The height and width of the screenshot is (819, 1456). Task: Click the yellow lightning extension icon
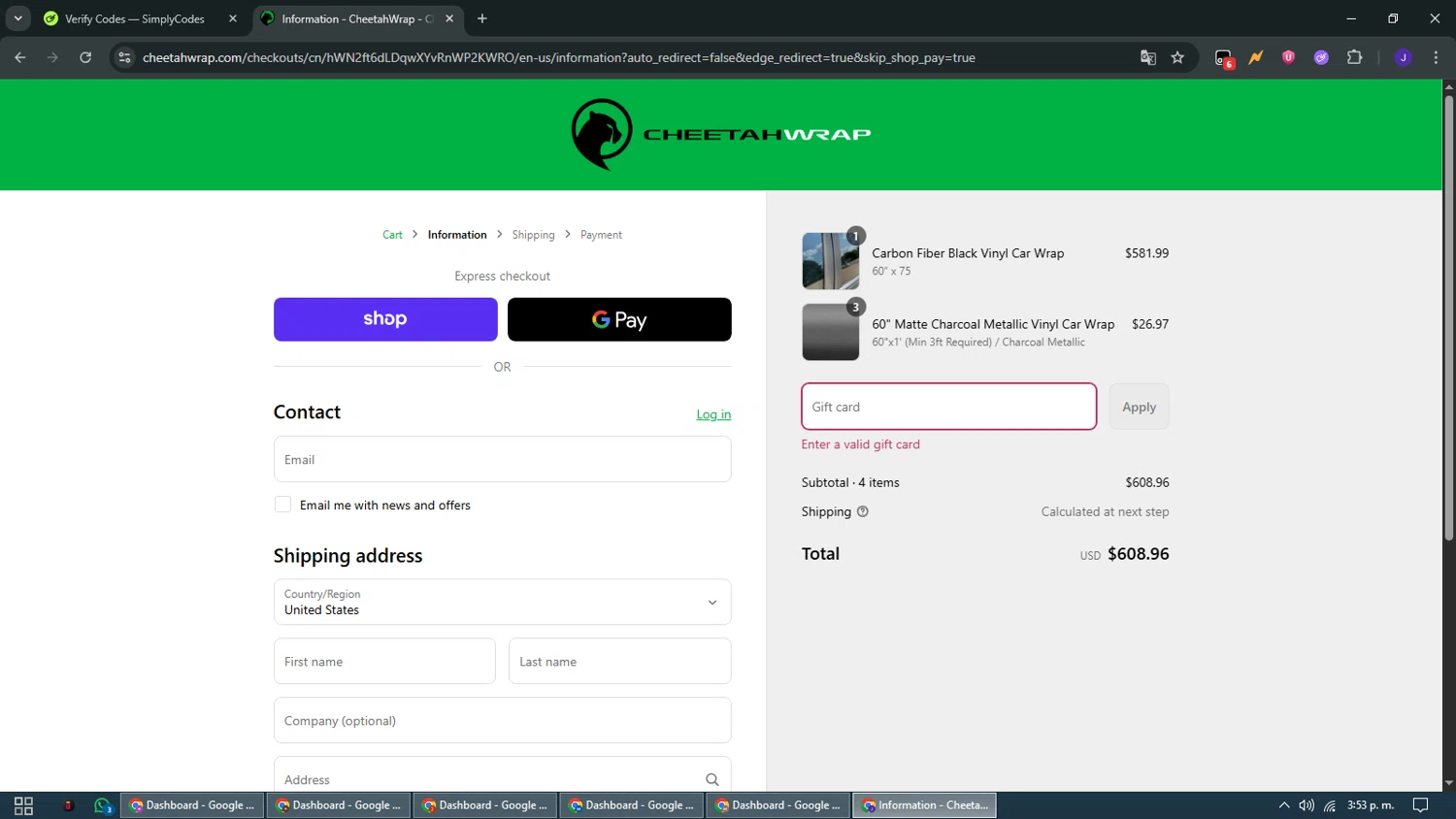click(x=1256, y=57)
